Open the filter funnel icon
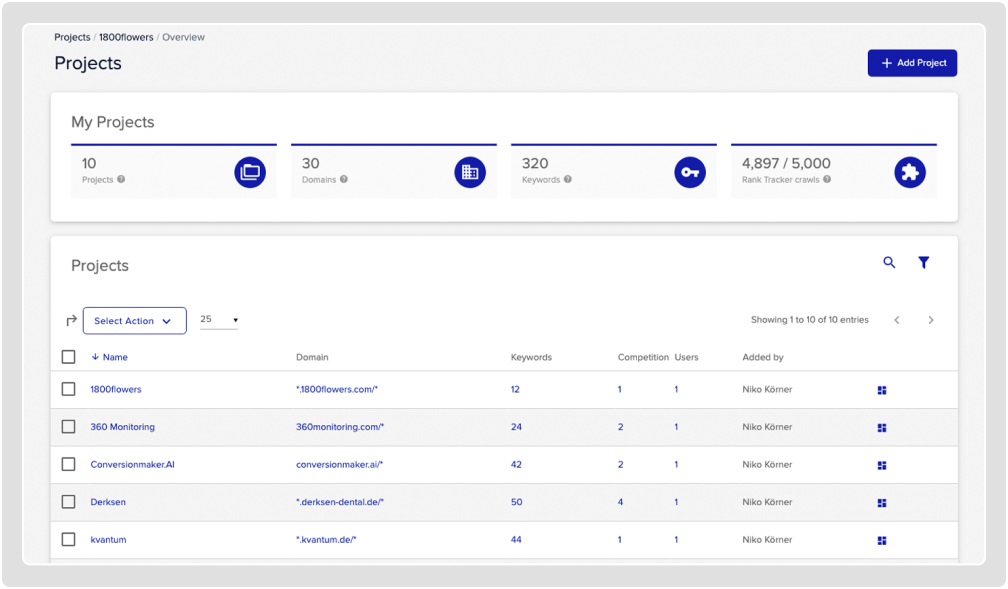The image size is (1008, 589). tap(924, 263)
